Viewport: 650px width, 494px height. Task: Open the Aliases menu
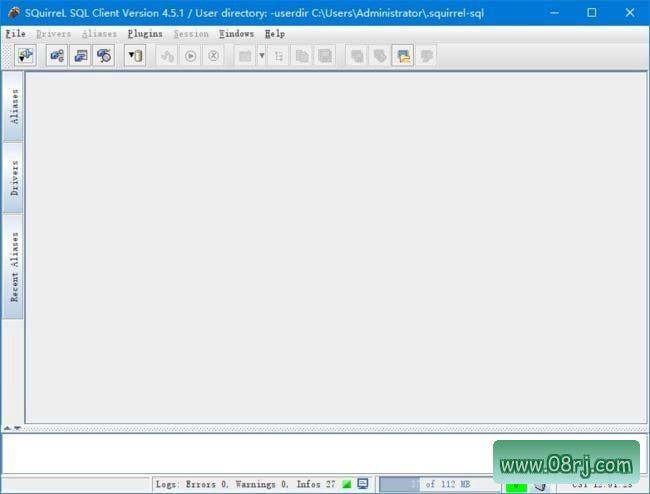coord(99,34)
